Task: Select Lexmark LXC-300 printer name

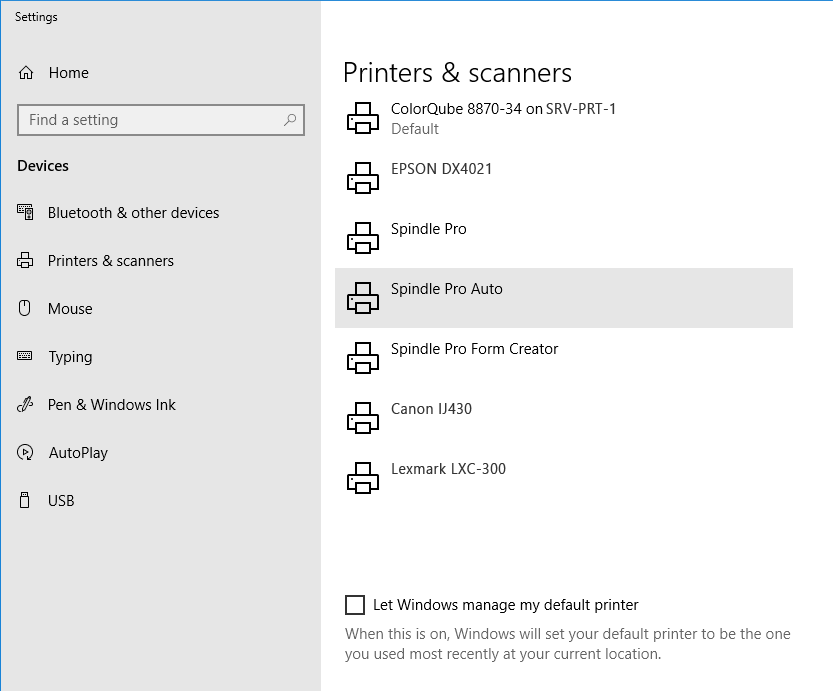Action: 448,469
